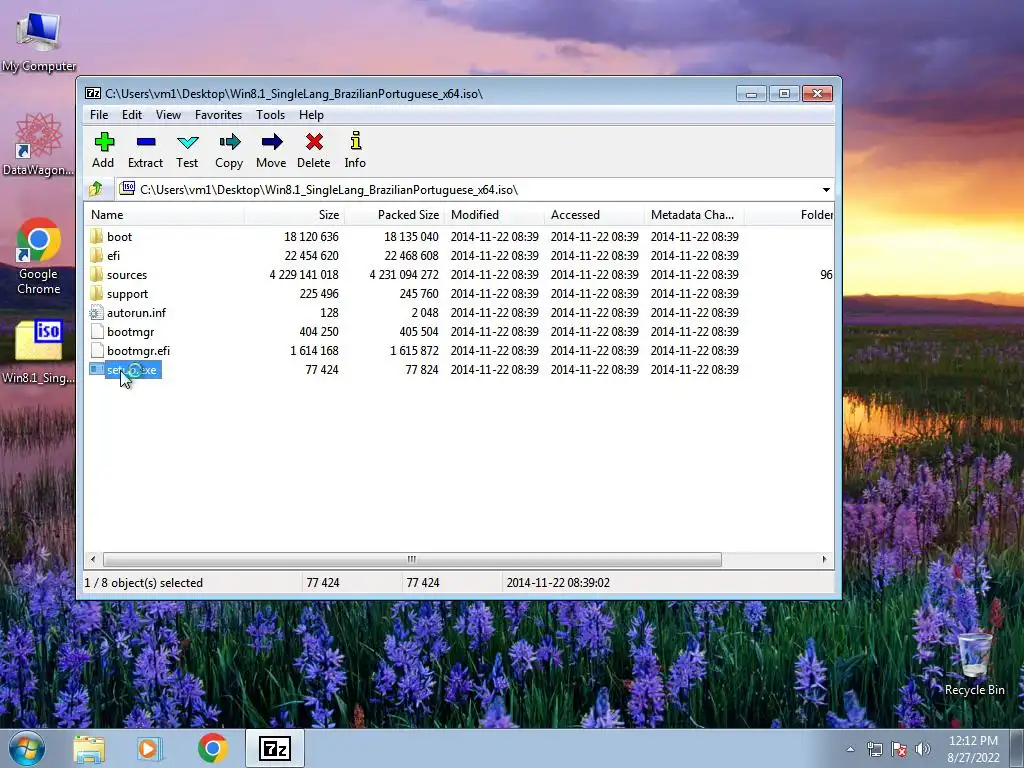The image size is (1024, 768).
Task: Open media player from taskbar
Action: pos(150,748)
